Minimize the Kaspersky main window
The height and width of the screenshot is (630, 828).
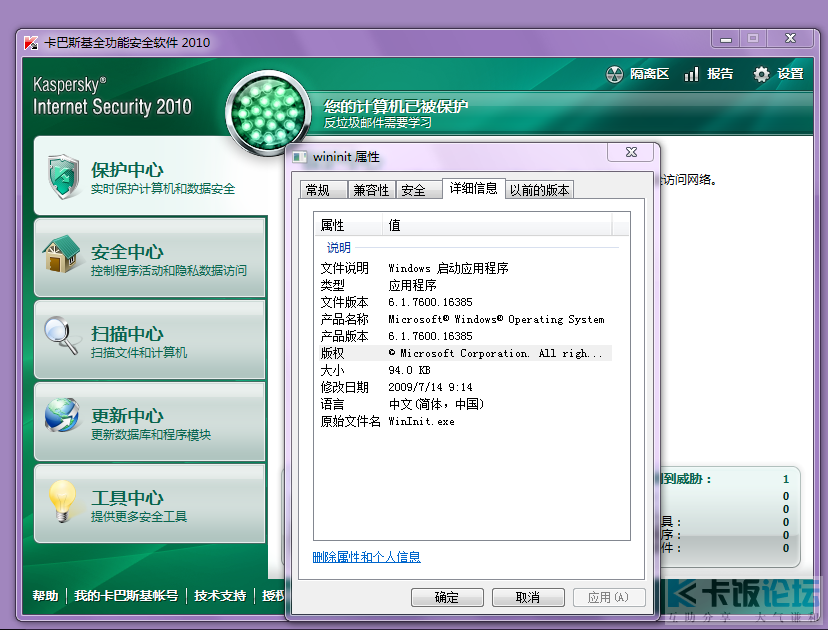point(726,39)
